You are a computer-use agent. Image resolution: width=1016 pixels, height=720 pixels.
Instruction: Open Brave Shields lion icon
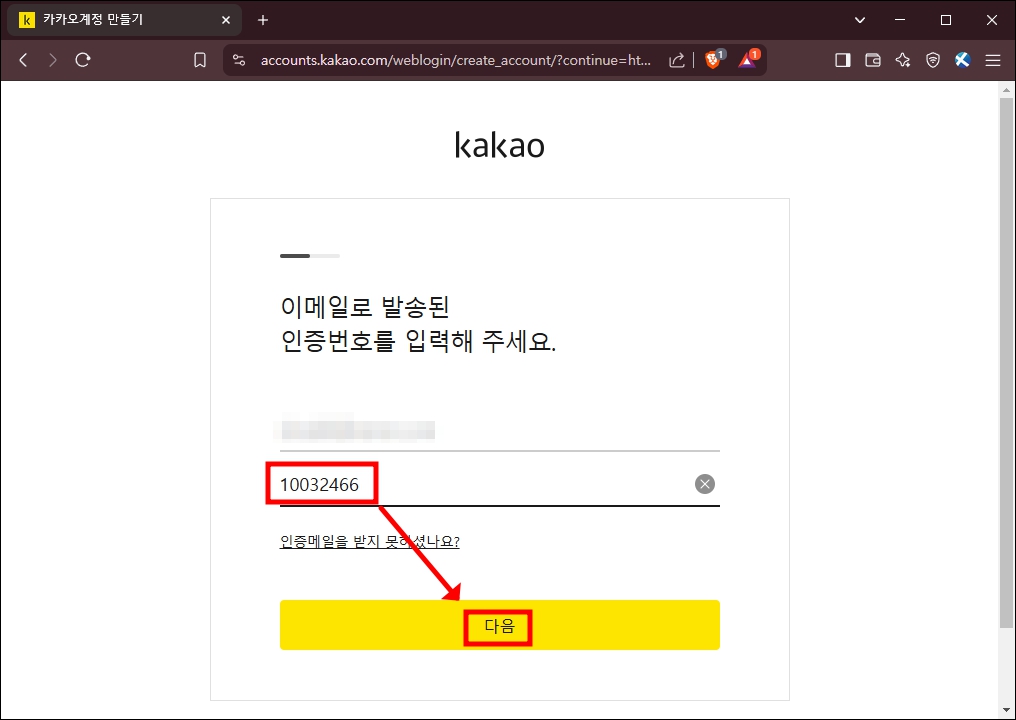pyautogui.click(x=713, y=60)
